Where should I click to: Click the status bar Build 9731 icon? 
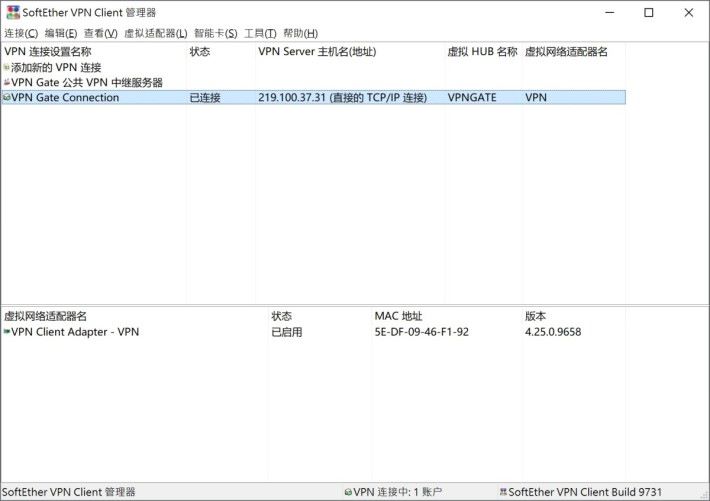[x=503, y=491]
